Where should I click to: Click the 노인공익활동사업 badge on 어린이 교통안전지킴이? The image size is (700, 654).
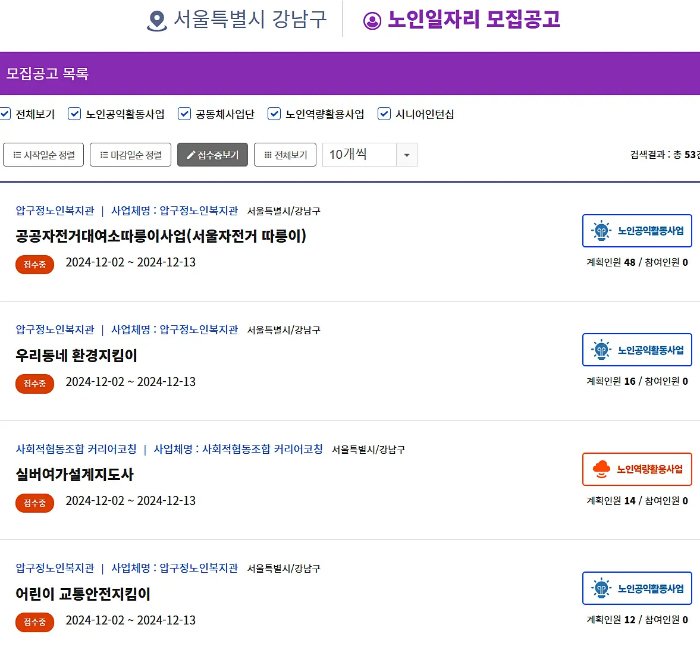[637, 588]
